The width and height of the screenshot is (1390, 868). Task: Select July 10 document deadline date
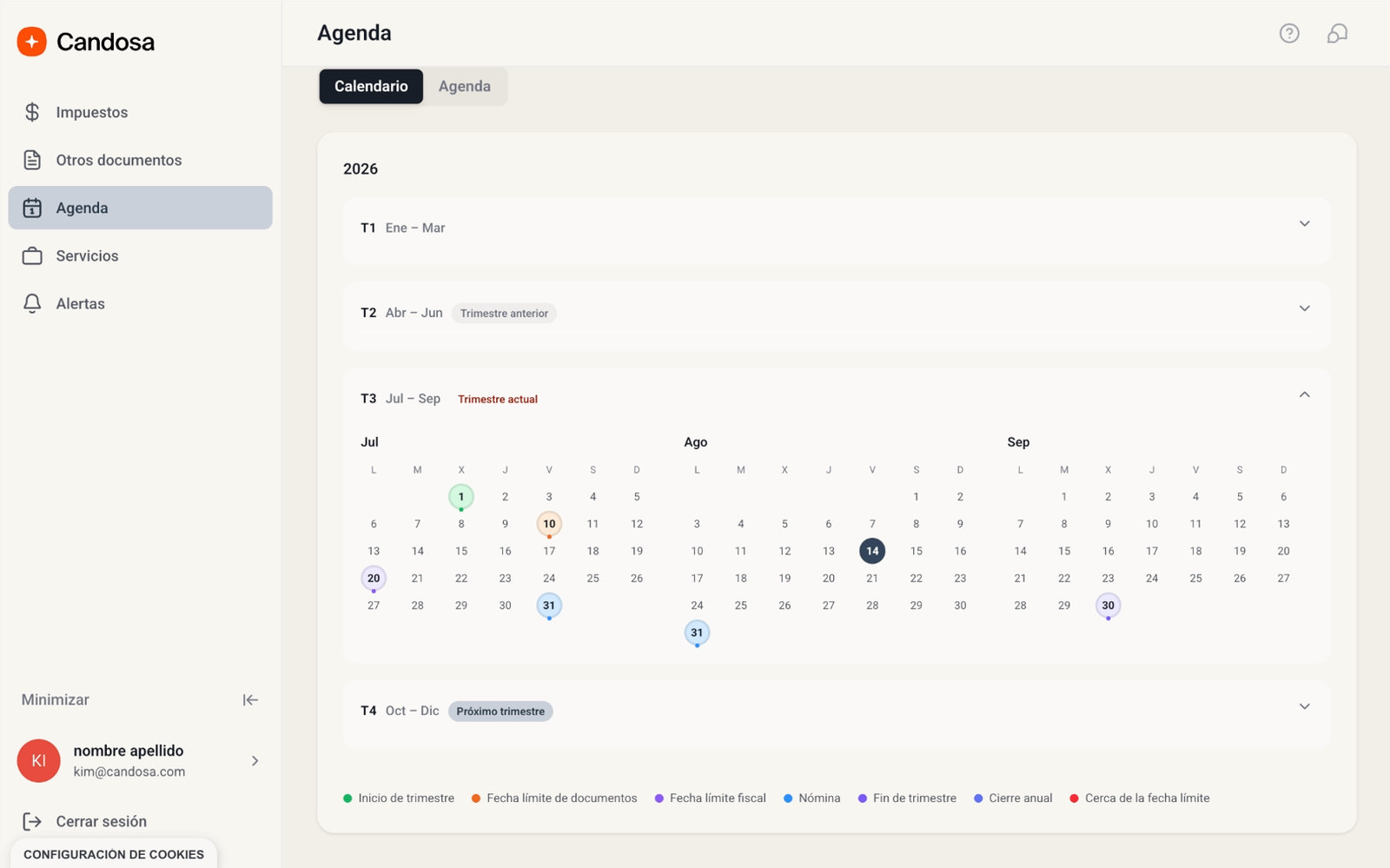(x=549, y=524)
